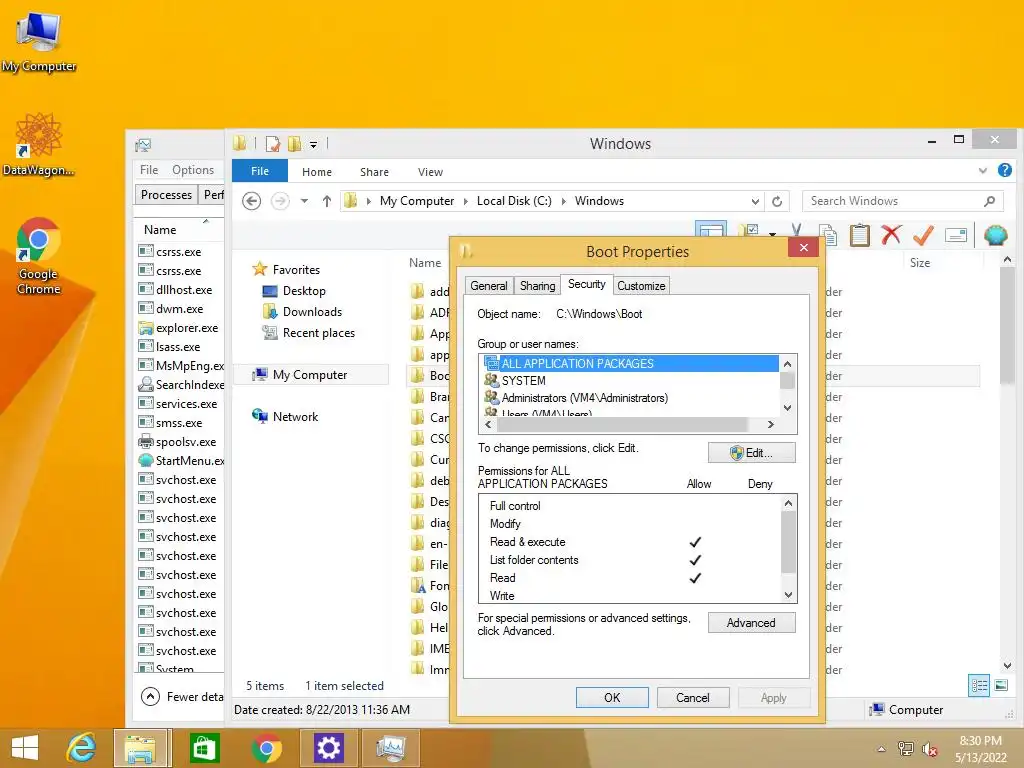Screen dimensions: 1024x768
Task: Click the orange checkmark Properties icon
Action: (923, 234)
